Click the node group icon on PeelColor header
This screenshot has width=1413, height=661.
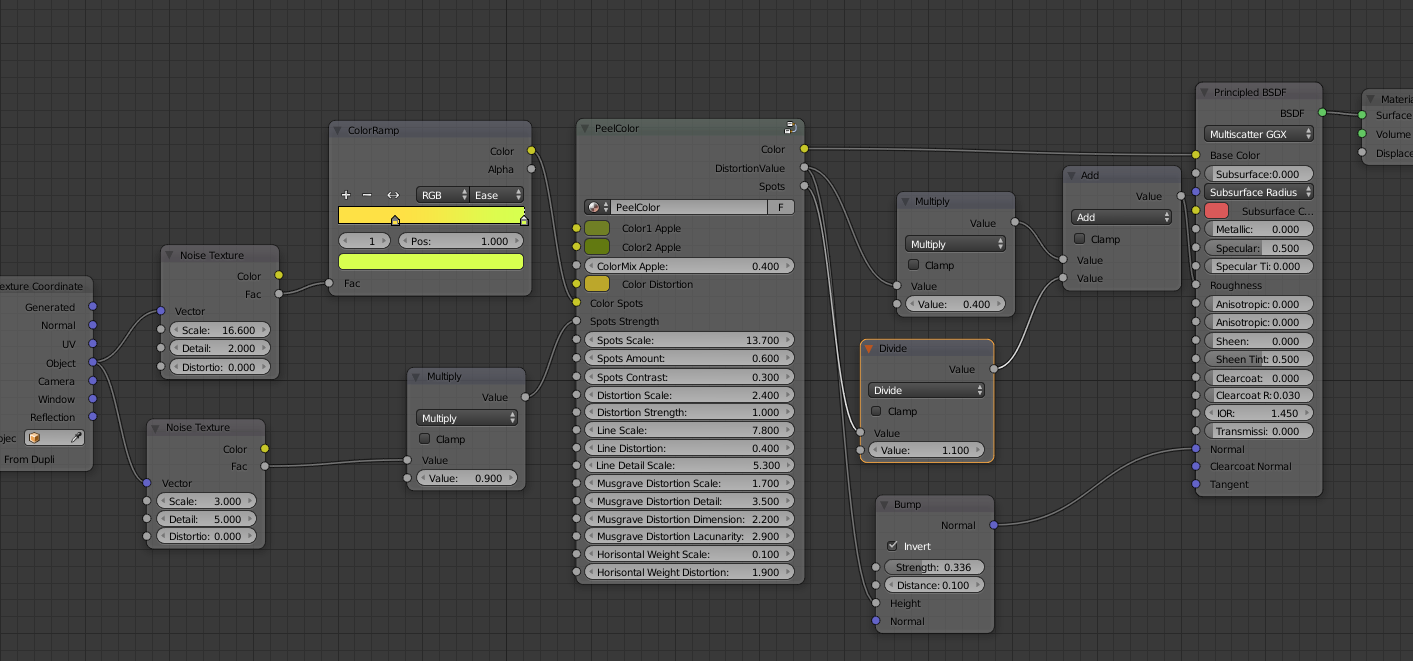point(790,128)
